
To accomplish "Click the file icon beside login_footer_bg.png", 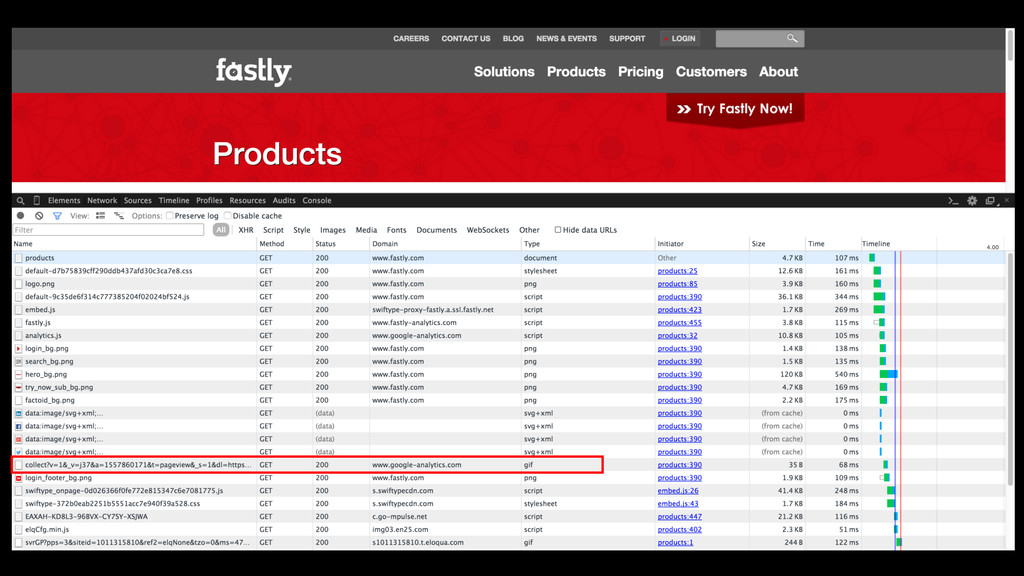I will pos(19,478).
